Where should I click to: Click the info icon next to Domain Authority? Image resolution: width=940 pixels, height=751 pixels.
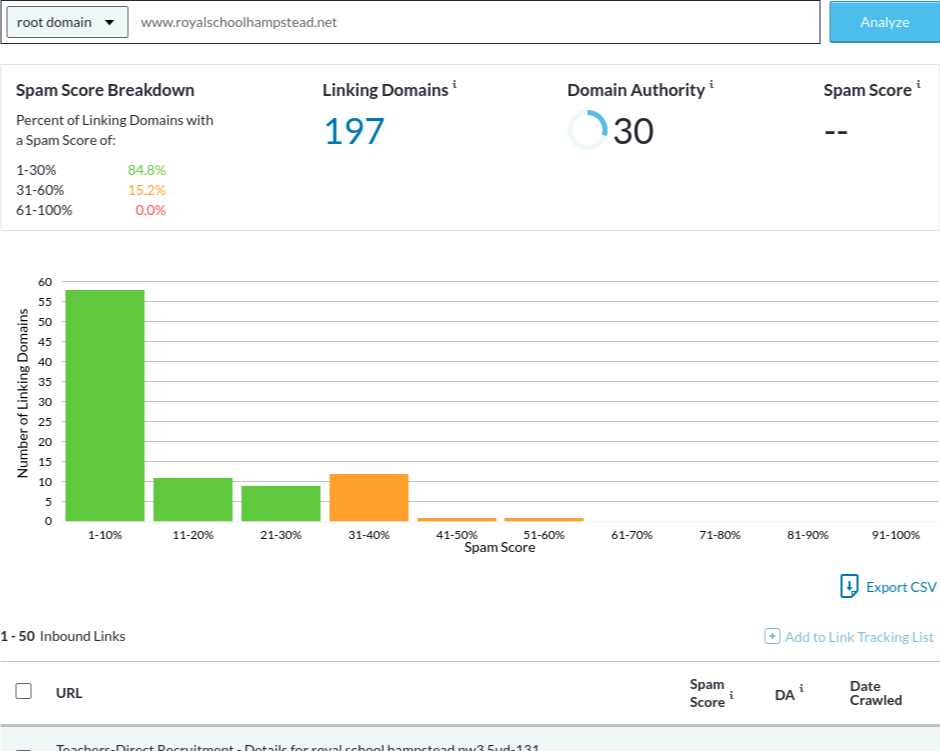[712, 85]
